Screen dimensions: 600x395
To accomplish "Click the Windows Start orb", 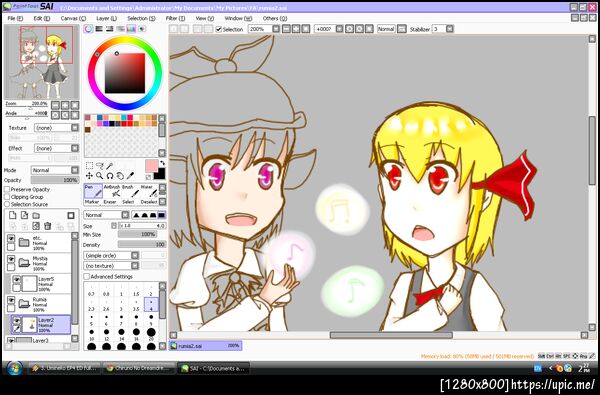I will [x=15, y=368].
